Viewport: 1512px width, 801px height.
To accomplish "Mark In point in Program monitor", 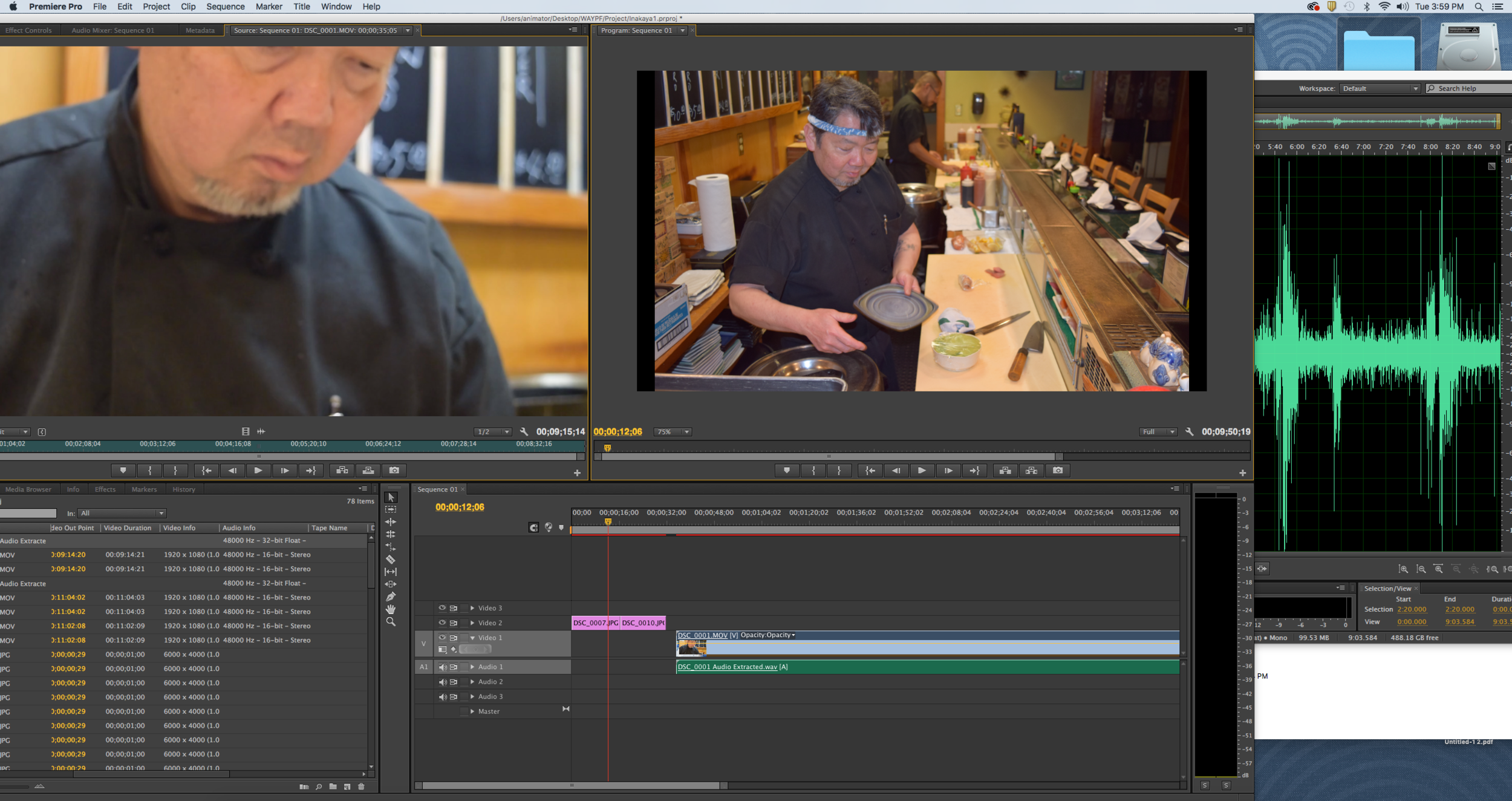I will (x=813, y=470).
